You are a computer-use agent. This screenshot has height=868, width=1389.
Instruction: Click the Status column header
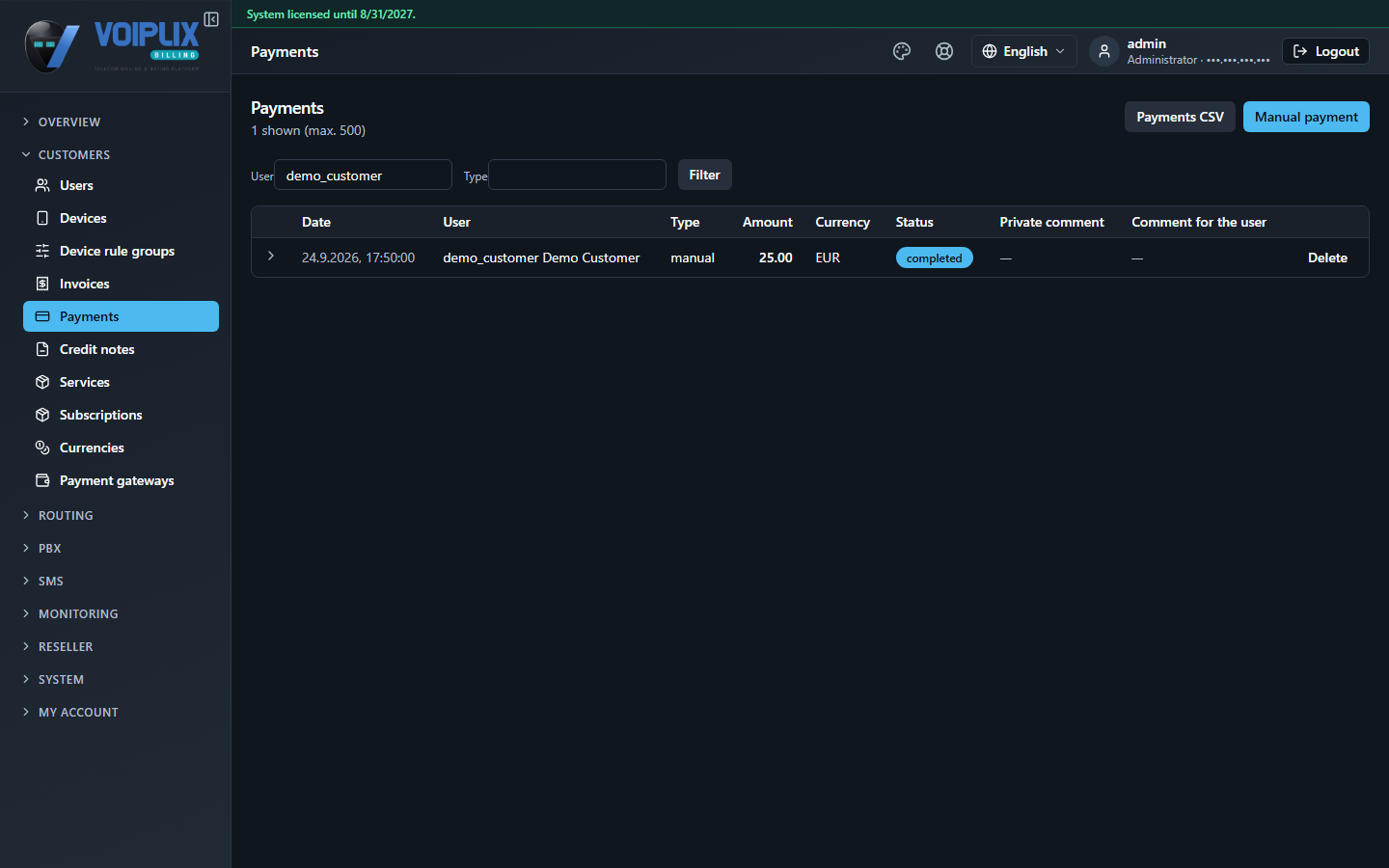(x=914, y=222)
